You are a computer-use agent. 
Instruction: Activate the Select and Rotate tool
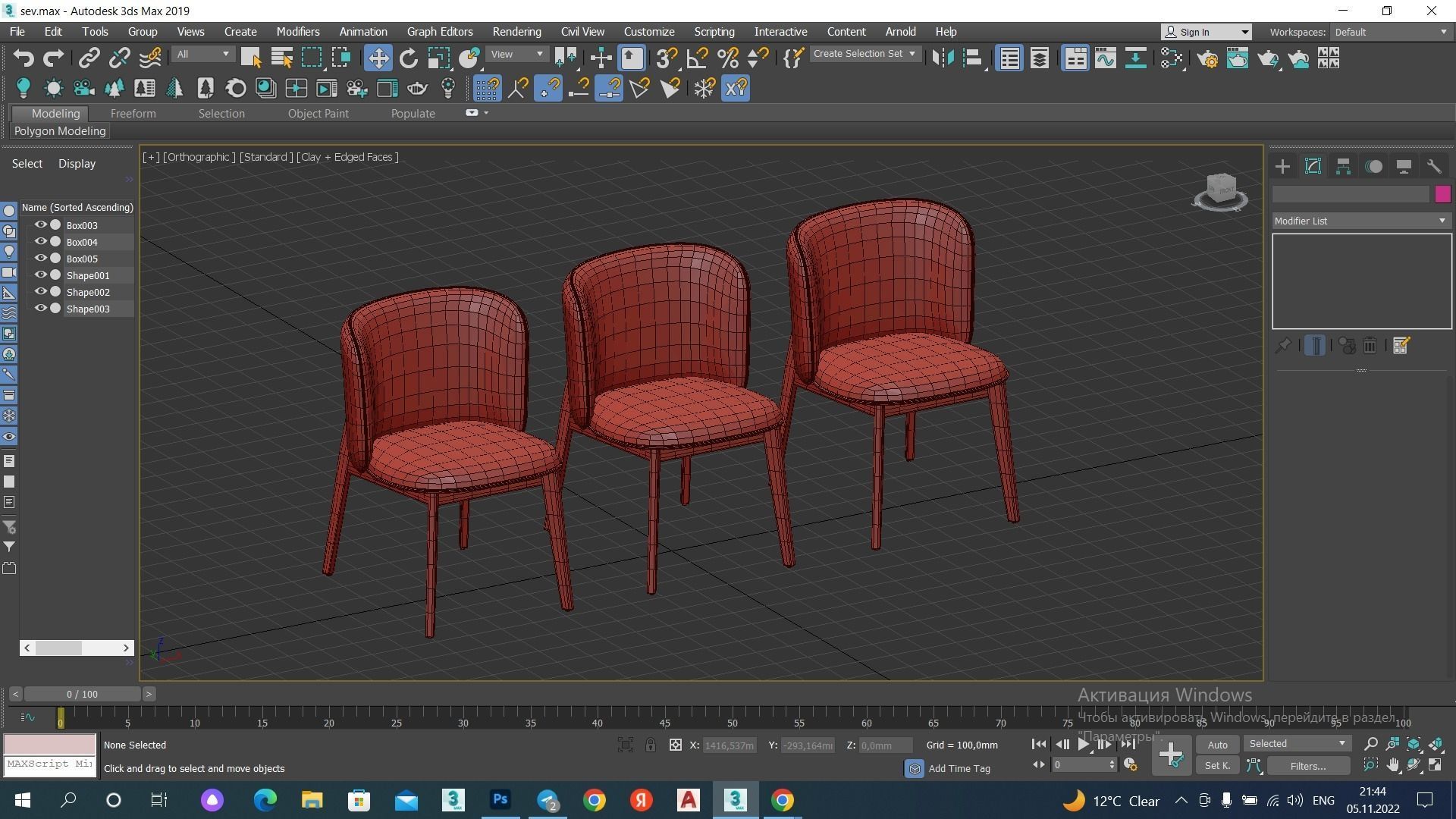[x=409, y=58]
